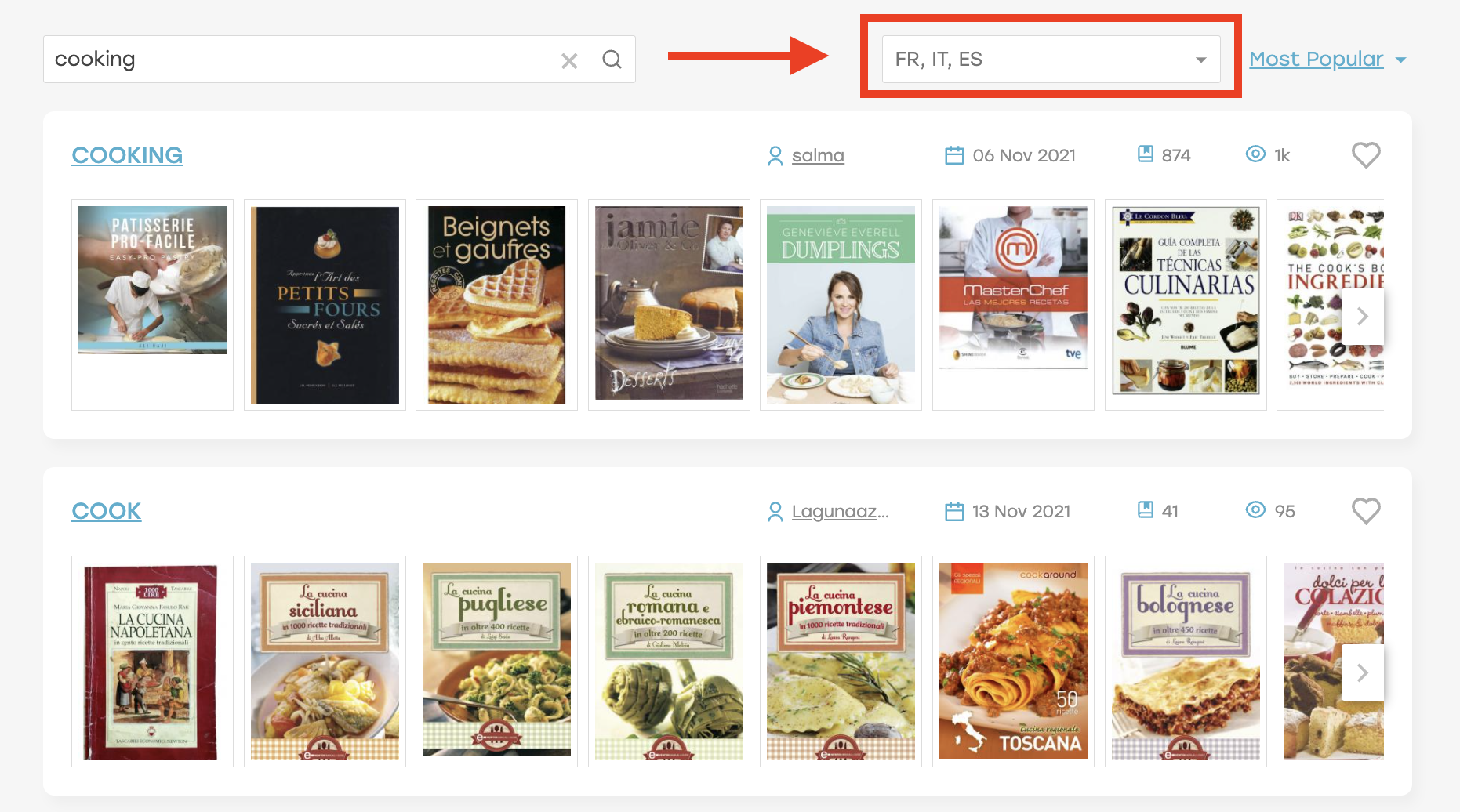Click the 95 views count text
Image resolution: width=1460 pixels, height=812 pixels.
pyautogui.click(x=1284, y=511)
